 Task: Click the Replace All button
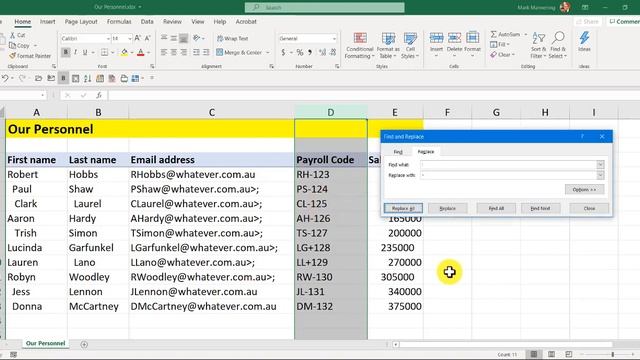click(x=403, y=208)
